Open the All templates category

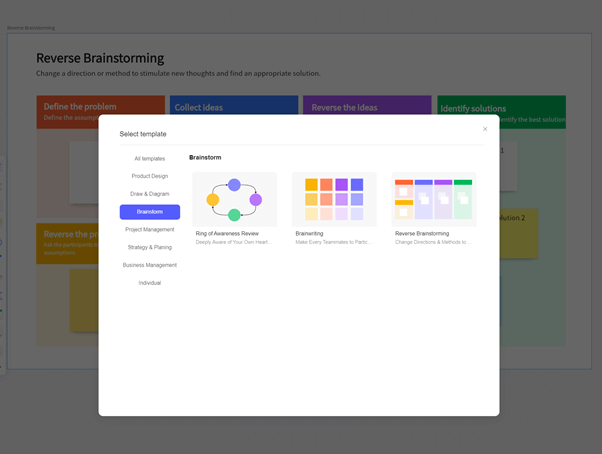tap(150, 158)
